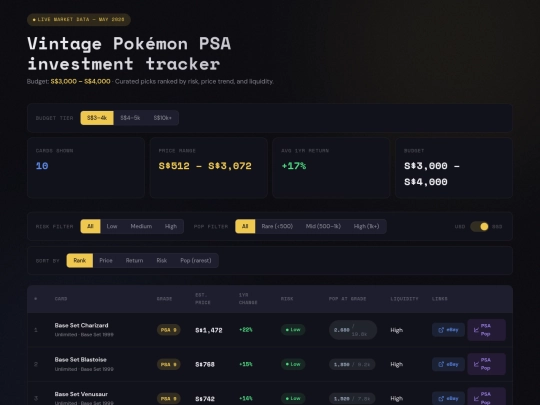This screenshot has height=405, width=540.
Task: Click the Base Set Charizard card name
Action: (x=82, y=325)
